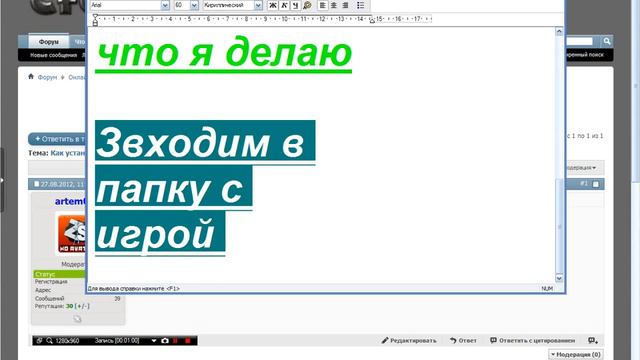The height and width of the screenshot is (360, 640).
Task: Click the highlighted word игрой
Action: [160, 232]
